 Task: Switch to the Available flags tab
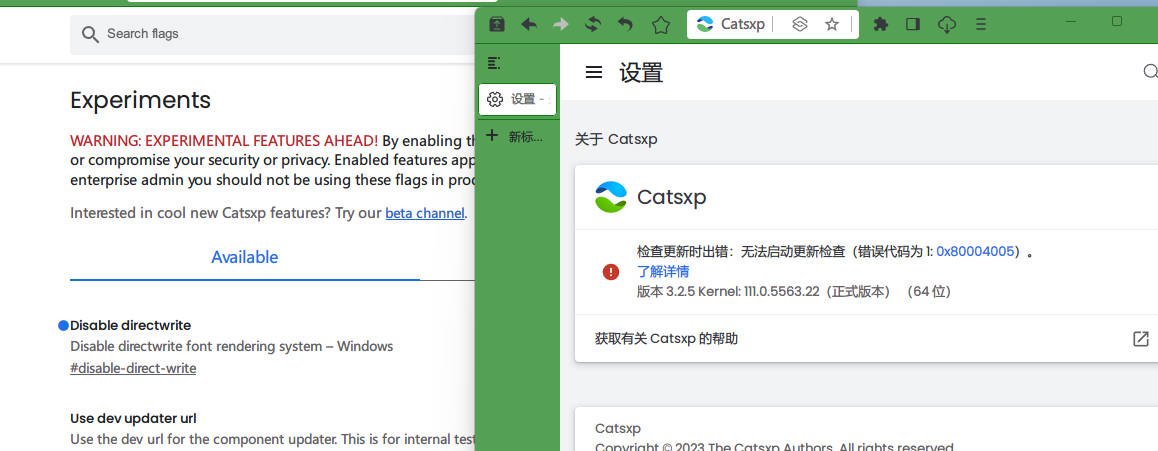pos(244,257)
